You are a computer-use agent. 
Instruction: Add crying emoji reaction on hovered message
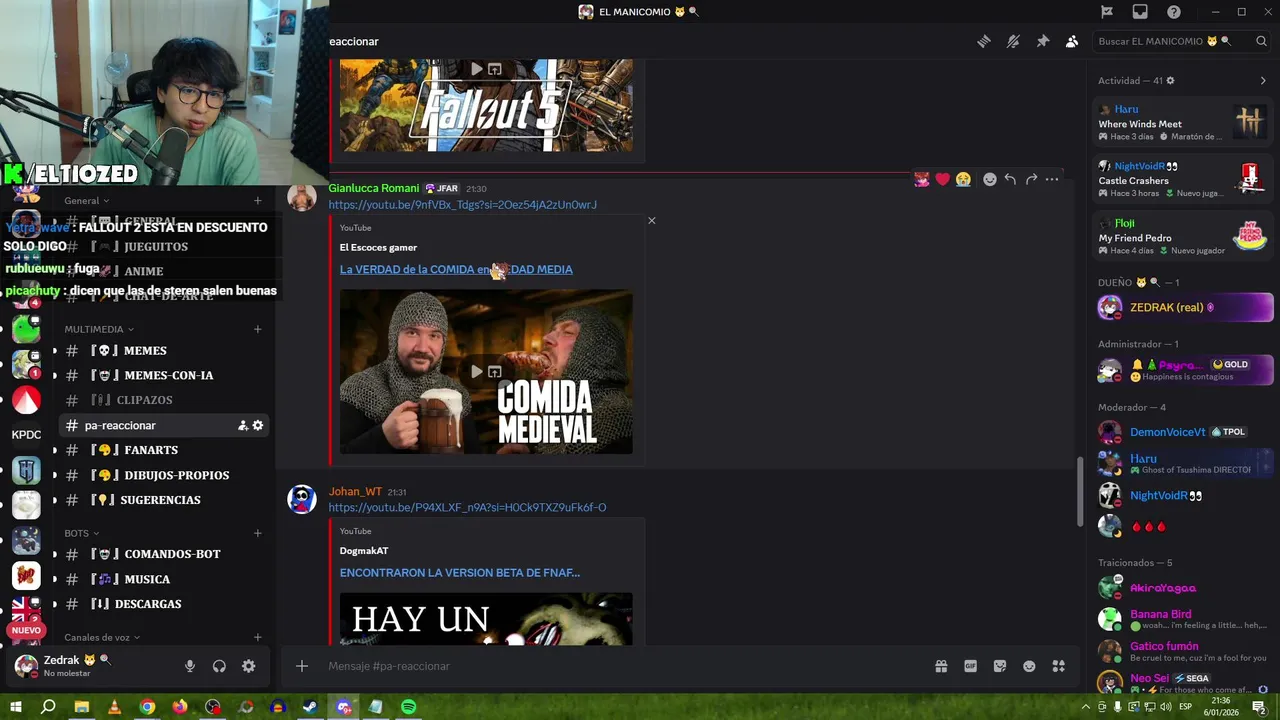[x=963, y=179]
